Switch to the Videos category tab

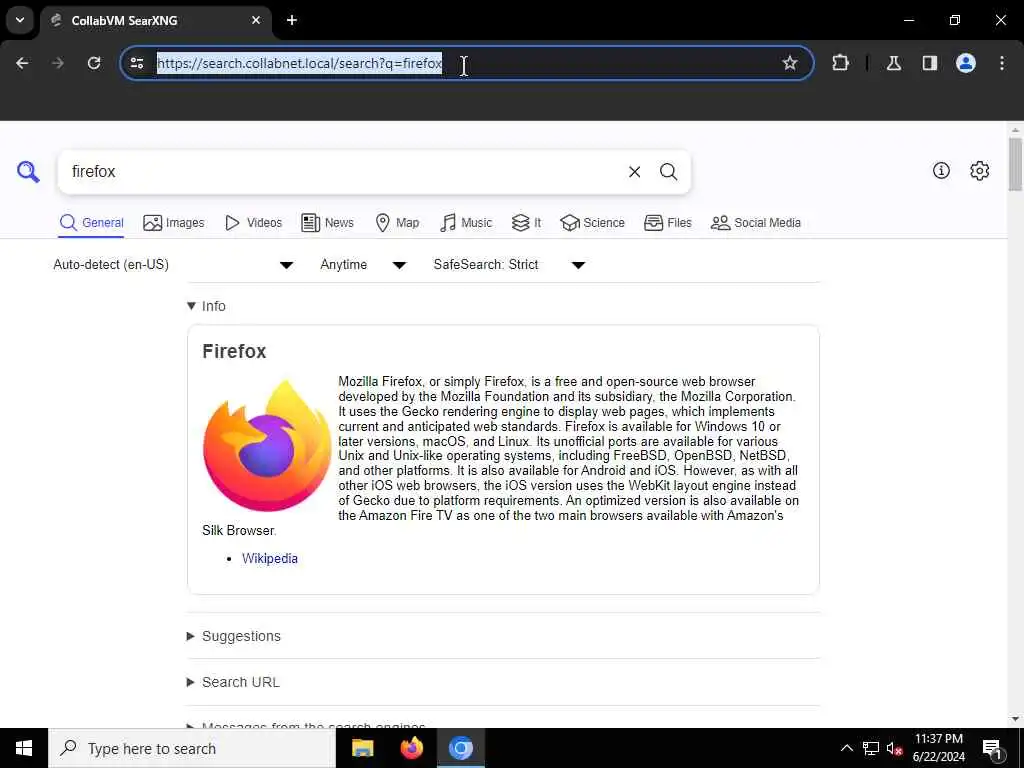253,223
